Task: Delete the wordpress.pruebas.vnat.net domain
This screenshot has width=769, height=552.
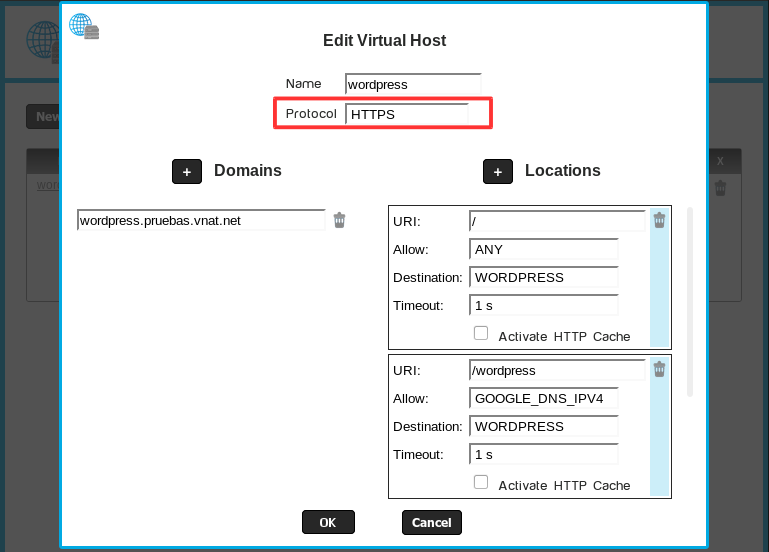Action: click(339, 220)
